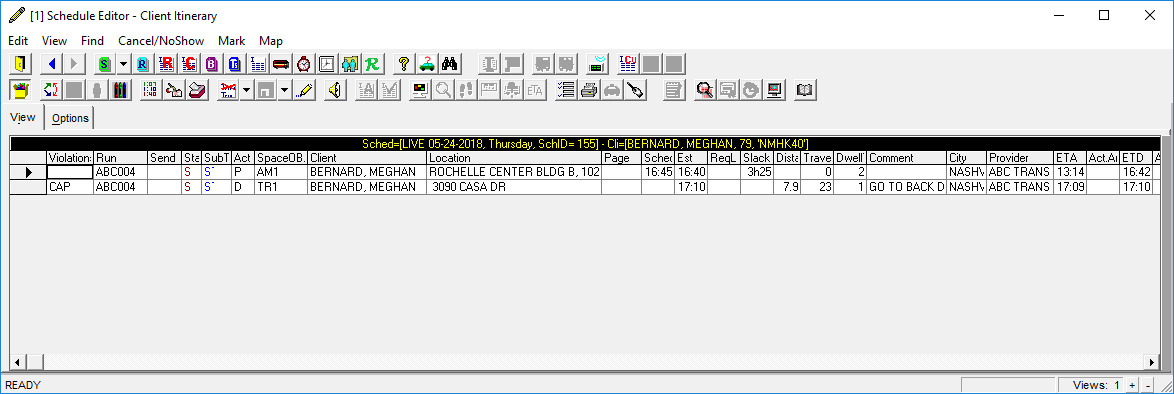Click the blue T icon

pos(235,64)
